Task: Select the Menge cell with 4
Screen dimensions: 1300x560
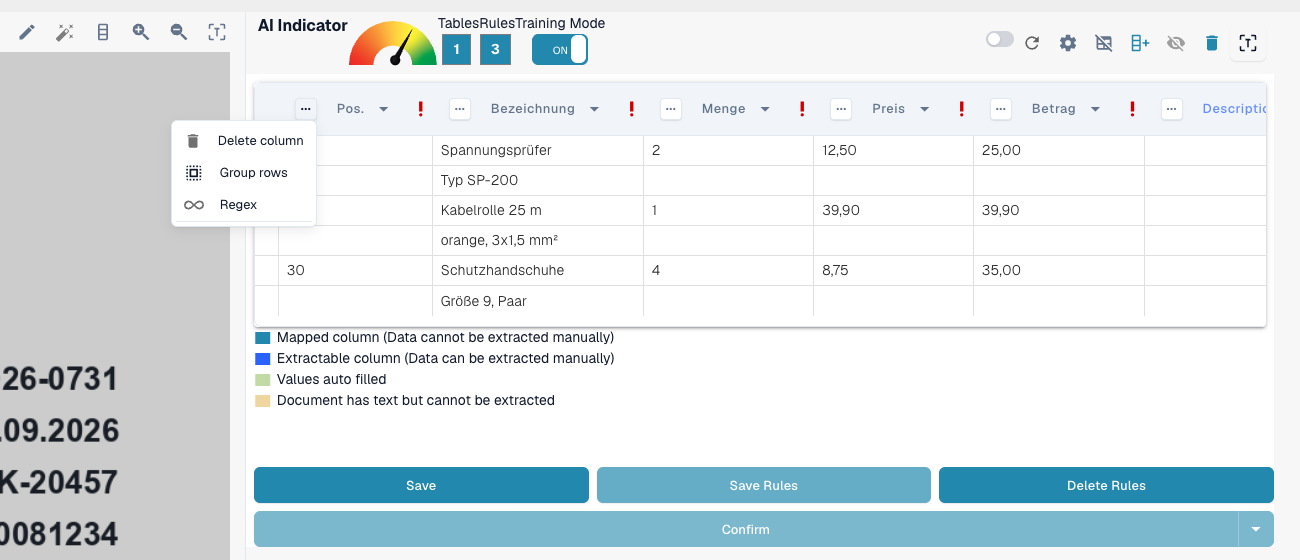Action: (x=729, y=271)
